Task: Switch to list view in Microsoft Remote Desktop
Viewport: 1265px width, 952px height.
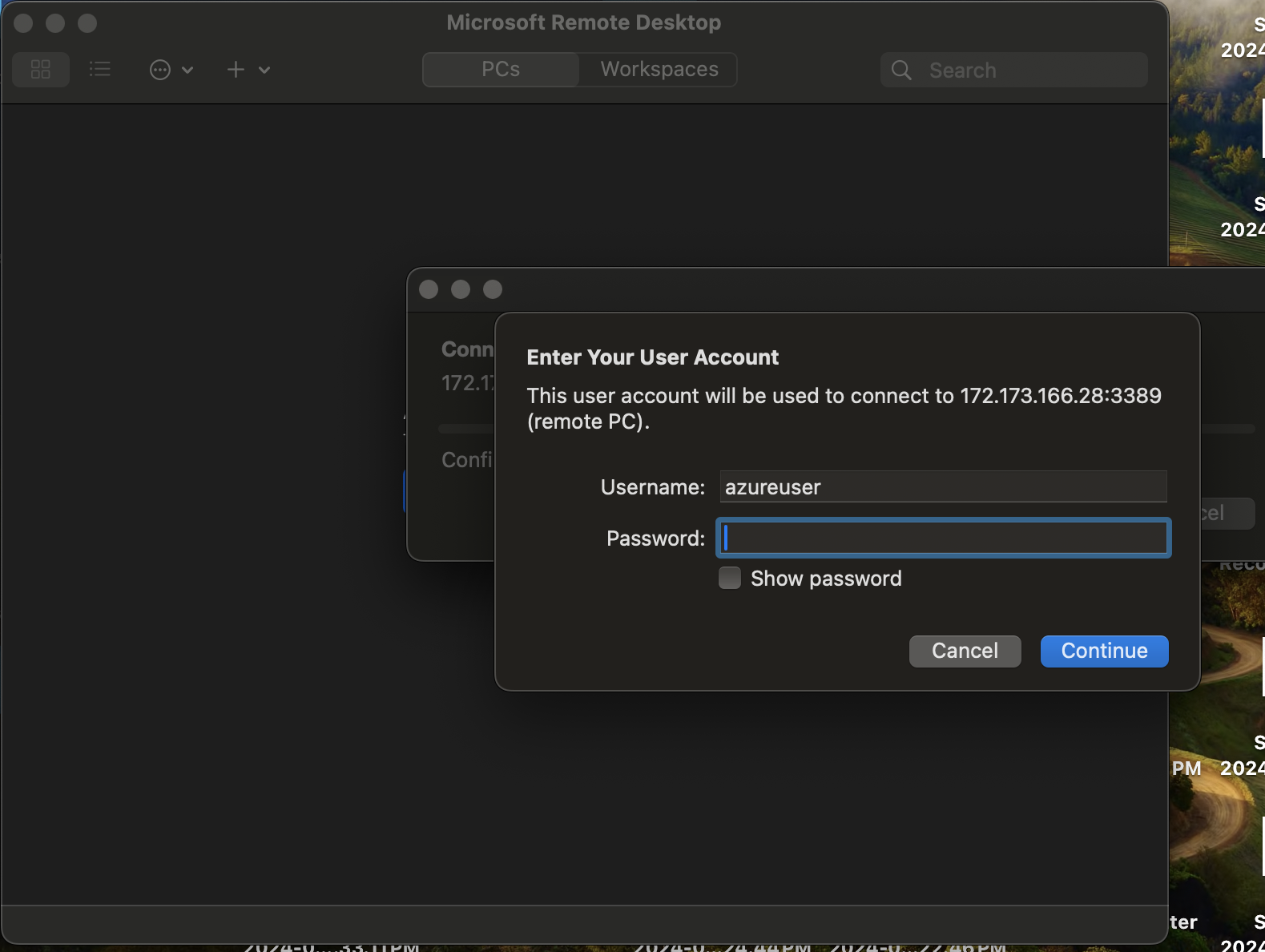Action: tap(100, 70)
